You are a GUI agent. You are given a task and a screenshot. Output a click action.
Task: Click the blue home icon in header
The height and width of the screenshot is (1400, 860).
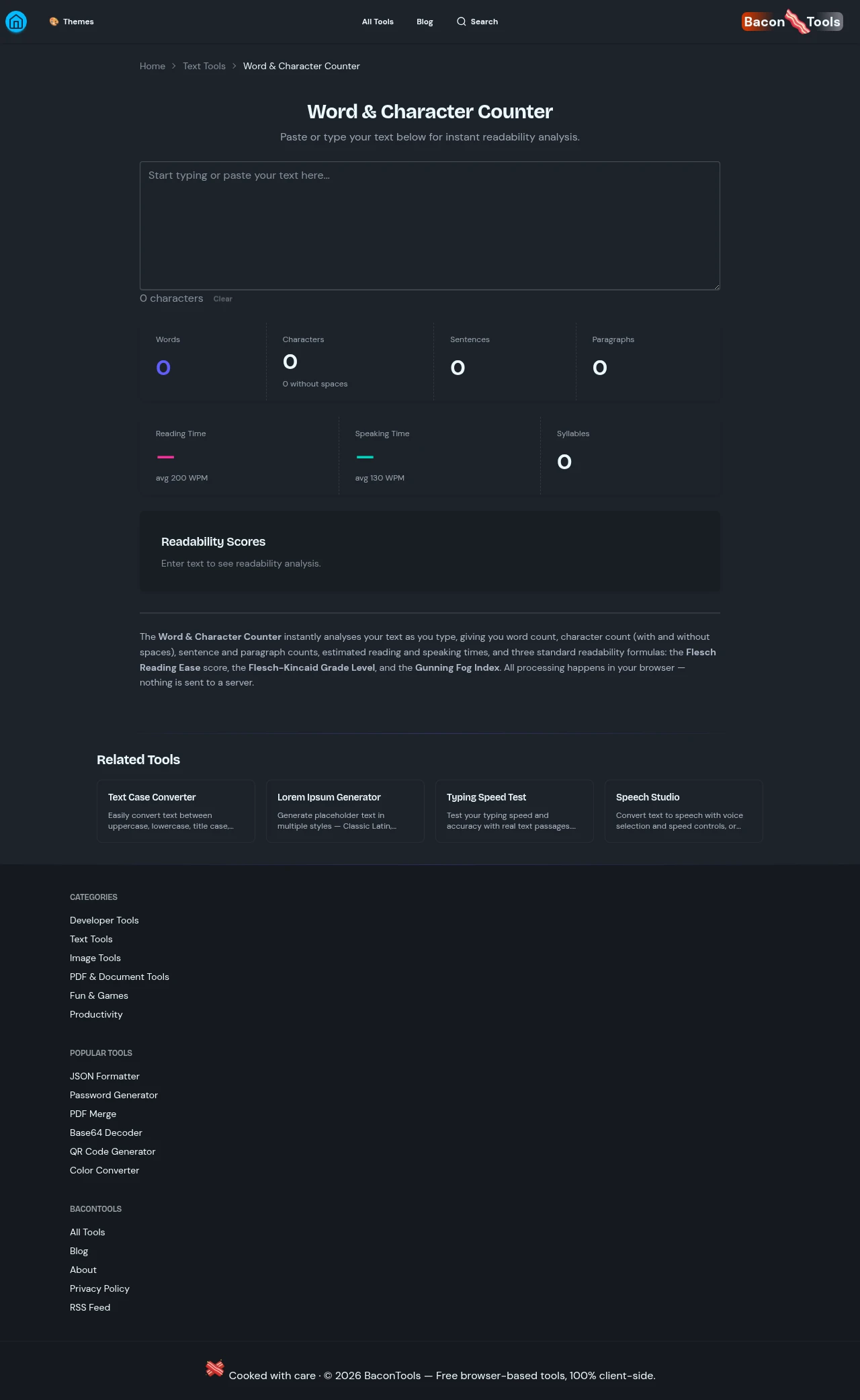pyautogui.click(x=16, y=22)
